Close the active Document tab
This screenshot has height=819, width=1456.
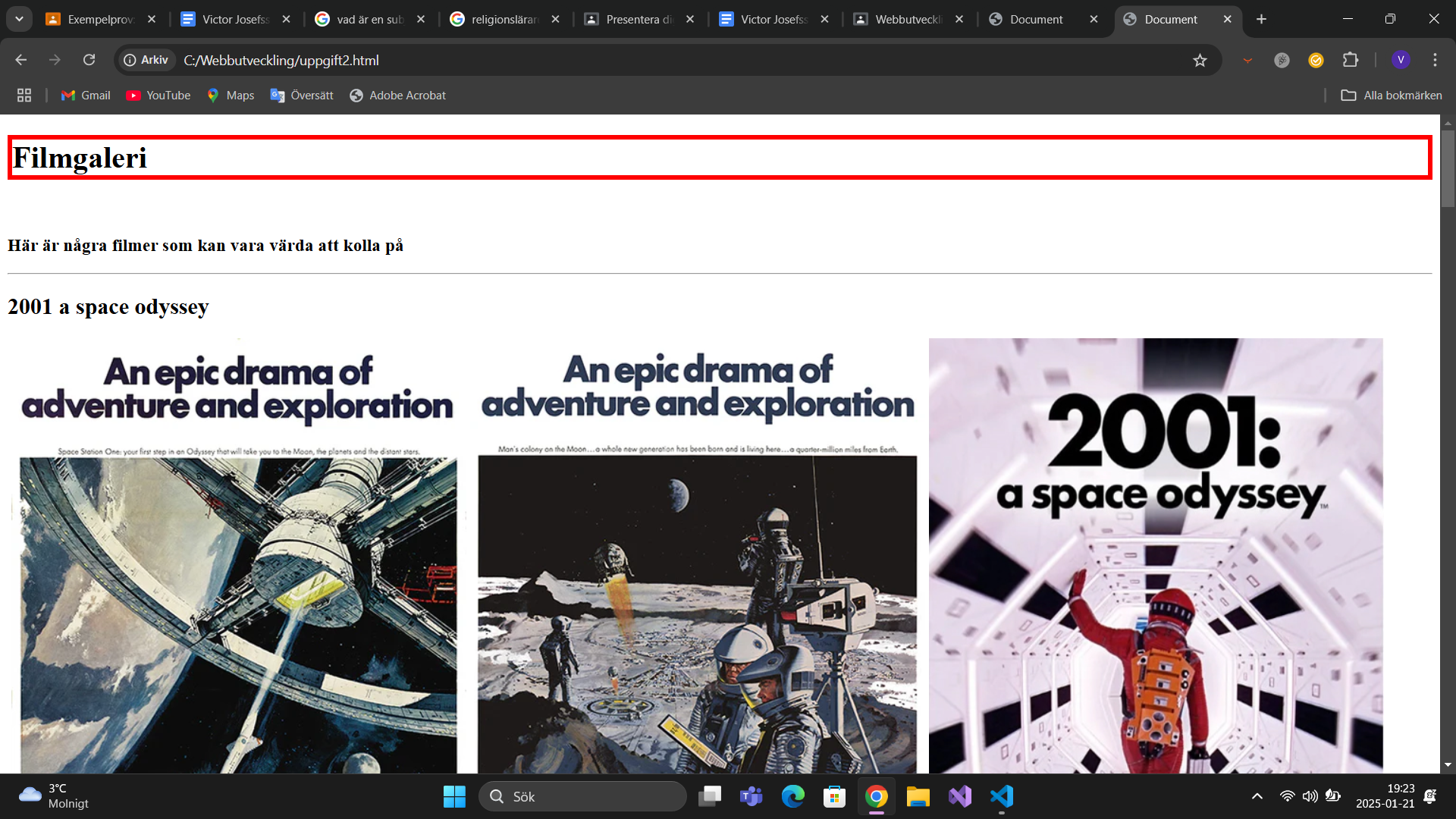(x=1228, y=19)
